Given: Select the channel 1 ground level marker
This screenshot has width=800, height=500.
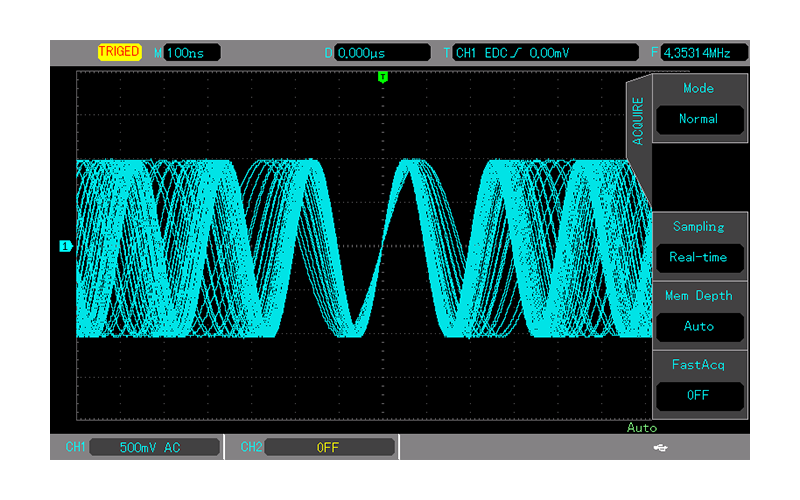Looking at the screenshot, I should pyautogui.click(x=65, y=246).
